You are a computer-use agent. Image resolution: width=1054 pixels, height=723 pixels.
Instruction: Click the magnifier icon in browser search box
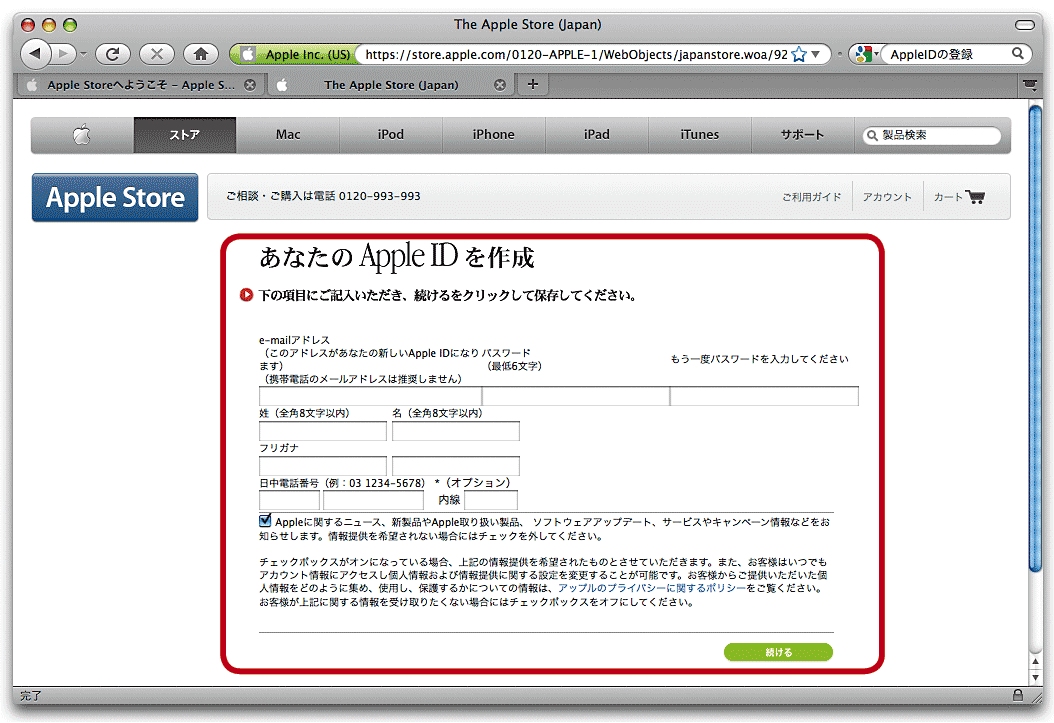1018,54
